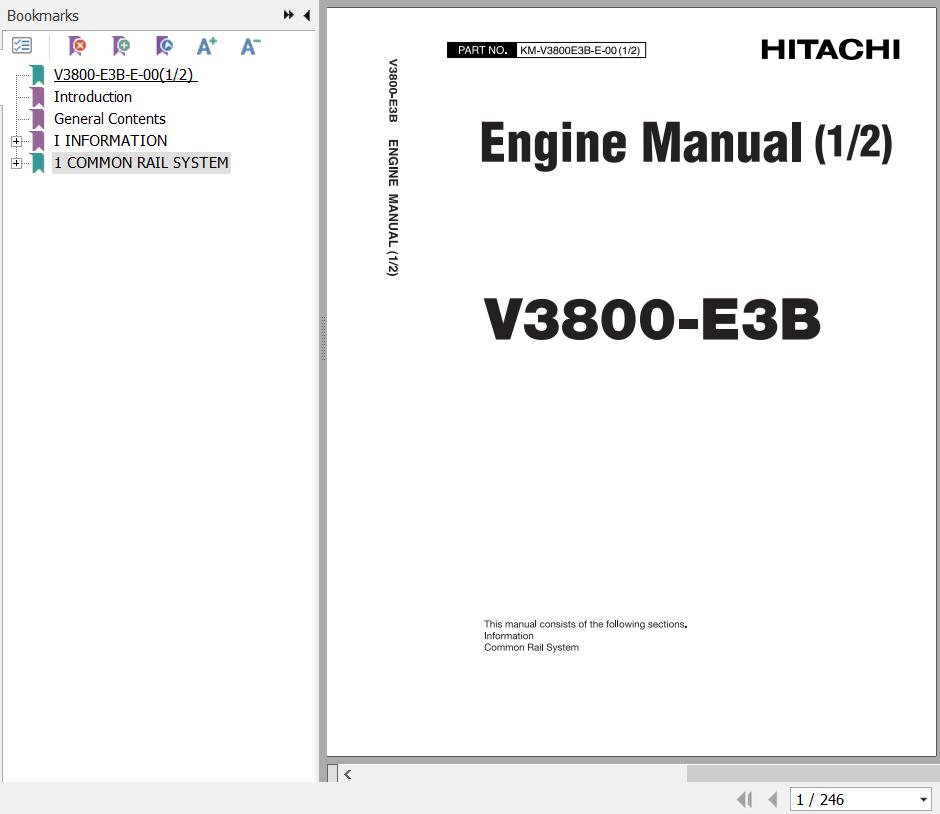Click the delete bookmark icon
940x814 pixels.
click(77, 46)
